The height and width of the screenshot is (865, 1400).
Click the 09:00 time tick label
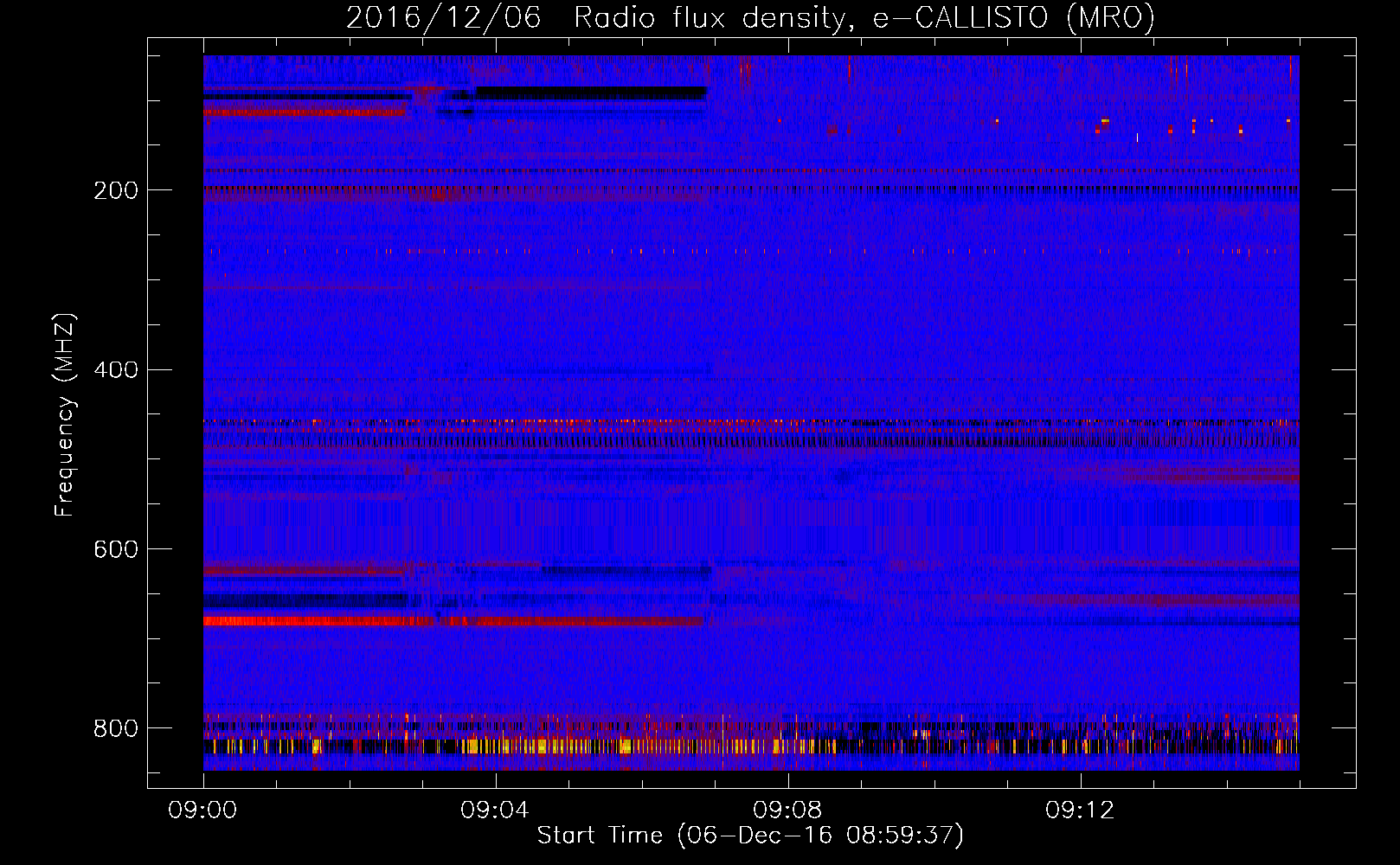[202, 811]
